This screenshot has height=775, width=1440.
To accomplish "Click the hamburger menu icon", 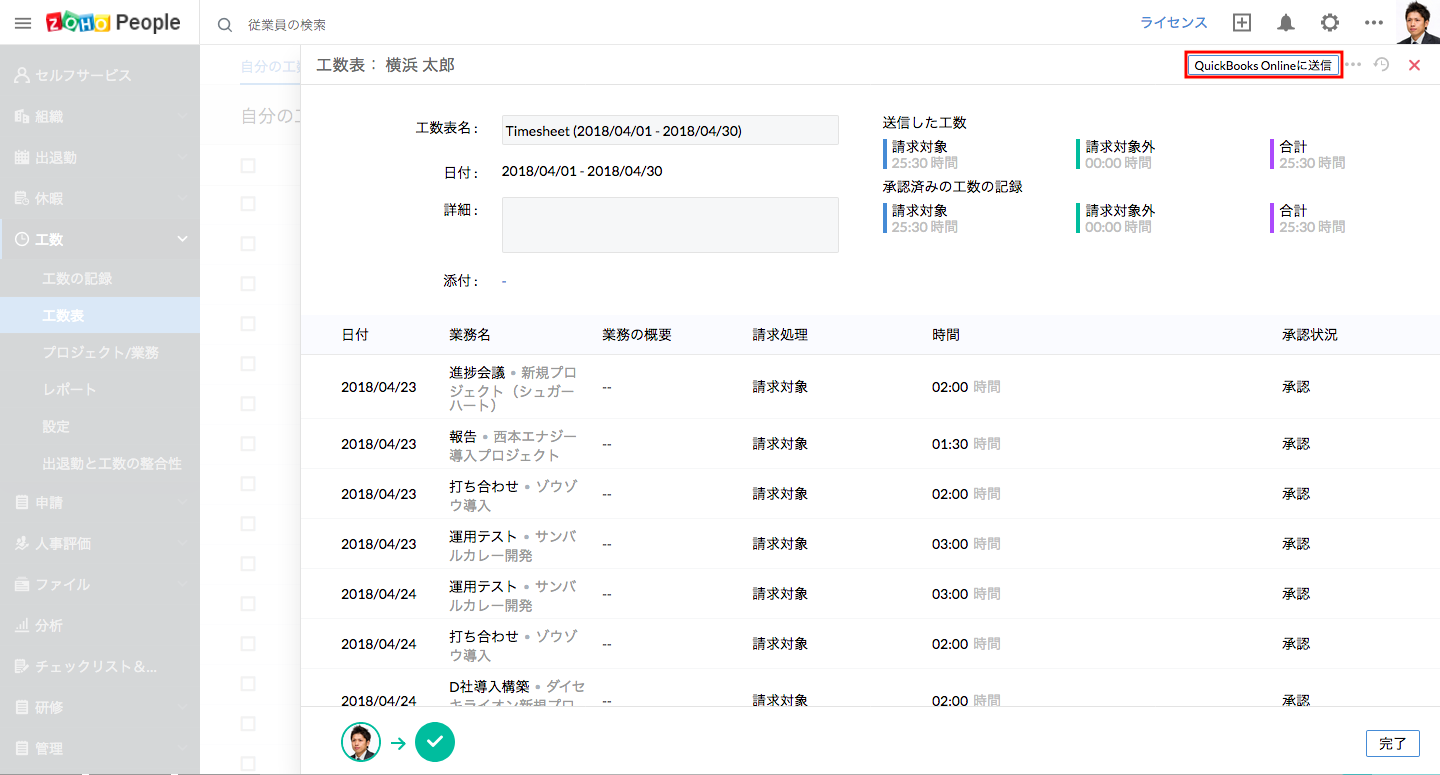I will pos(23,23).
